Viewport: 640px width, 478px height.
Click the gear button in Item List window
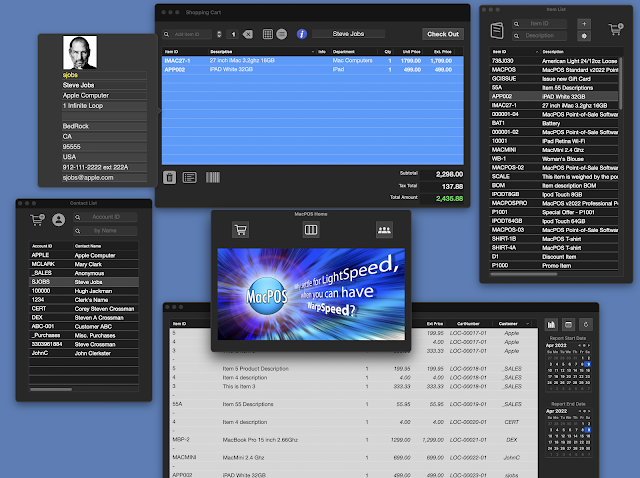584,36
